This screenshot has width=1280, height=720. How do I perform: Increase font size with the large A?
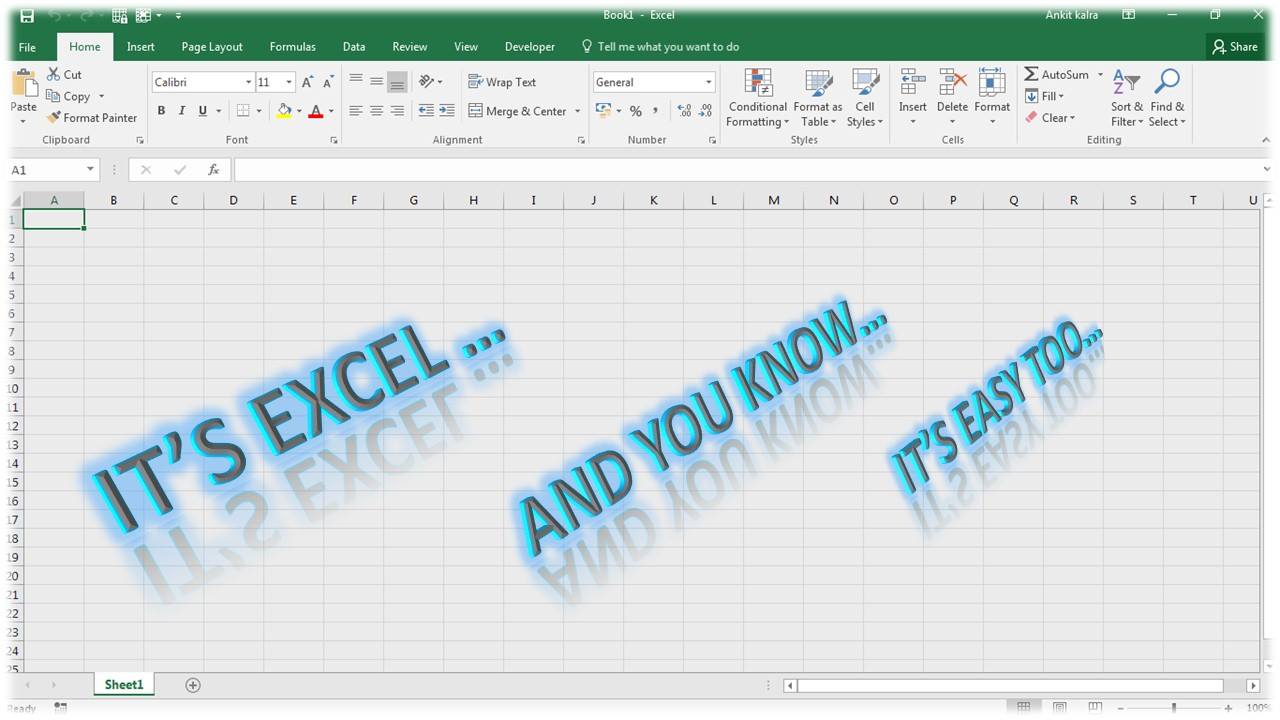308,82
